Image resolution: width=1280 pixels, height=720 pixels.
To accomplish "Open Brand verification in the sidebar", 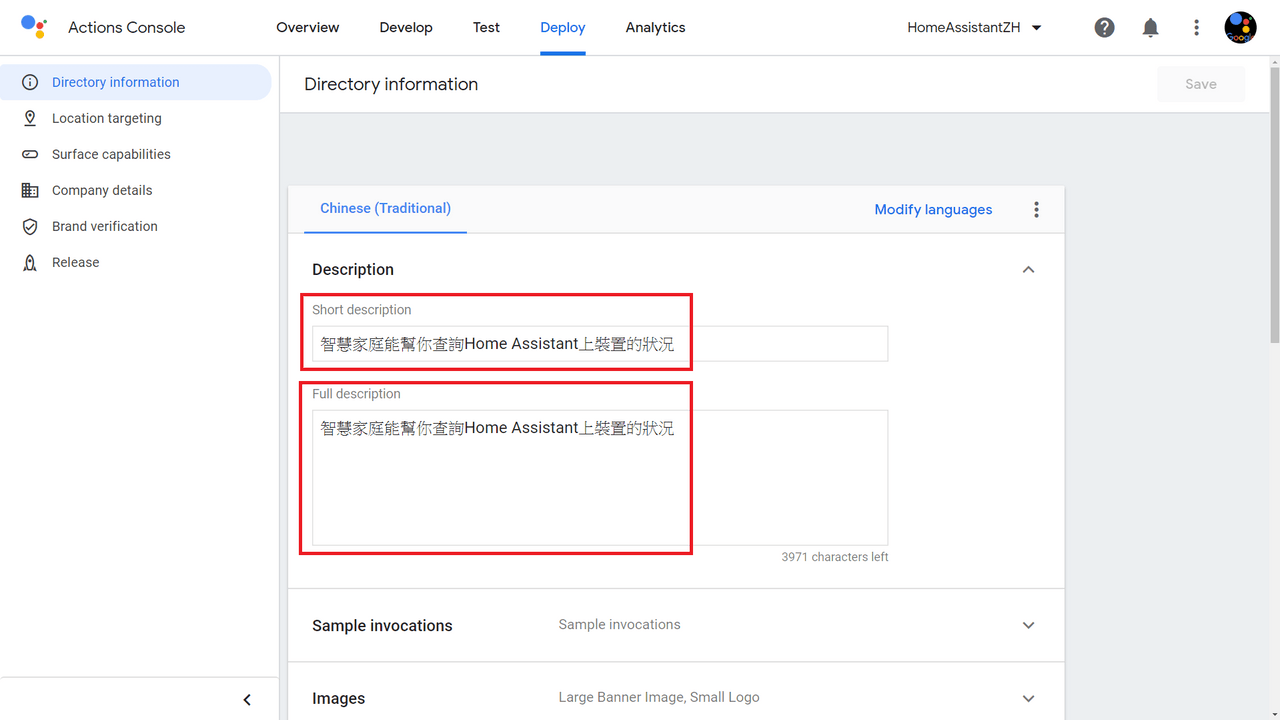I will 136,226.
